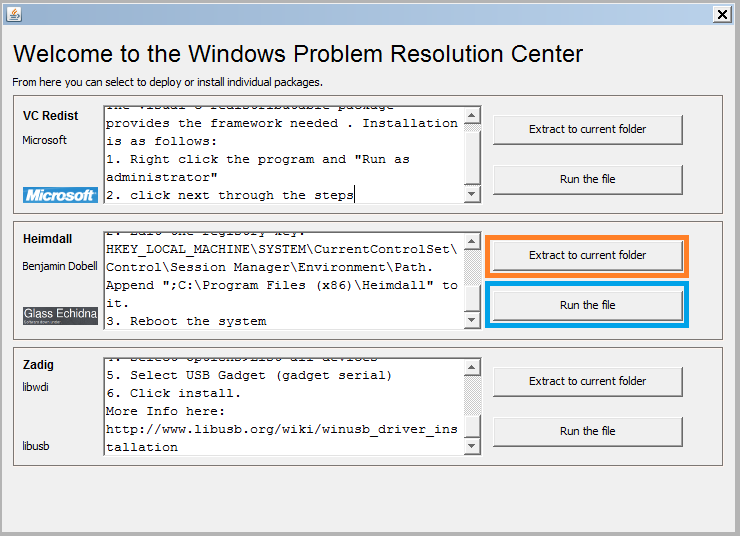Click the 'Microsoft' vendor text under VC Redist
Viewport: 740px width, 536px height.
(44, 141)
